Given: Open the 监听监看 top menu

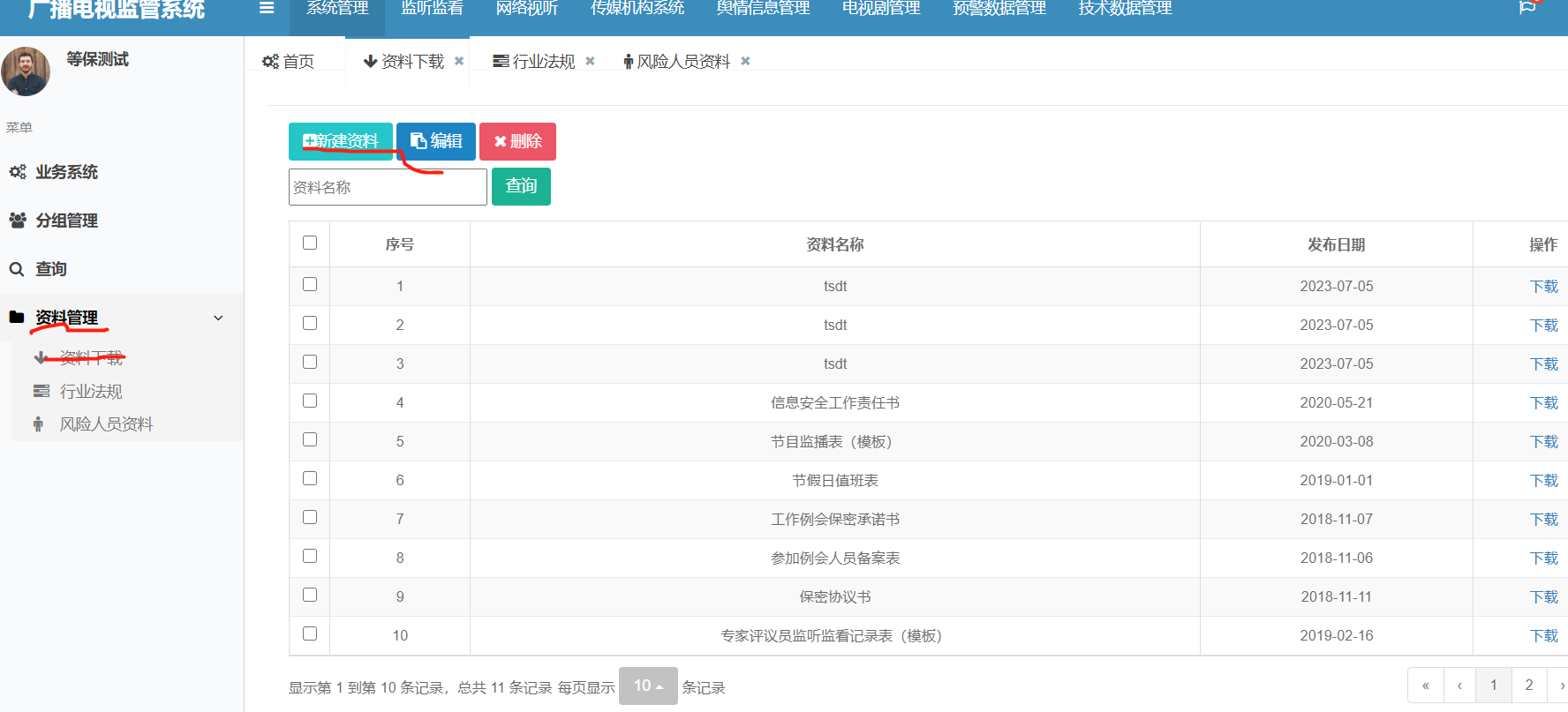Looking at the screenshot, I should [432, 9].
